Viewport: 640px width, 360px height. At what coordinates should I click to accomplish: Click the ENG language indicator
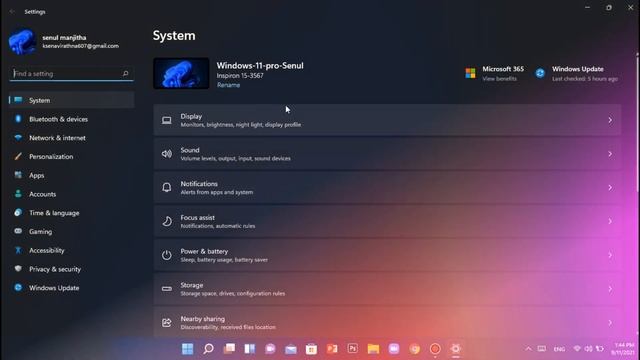pos(559,349)
